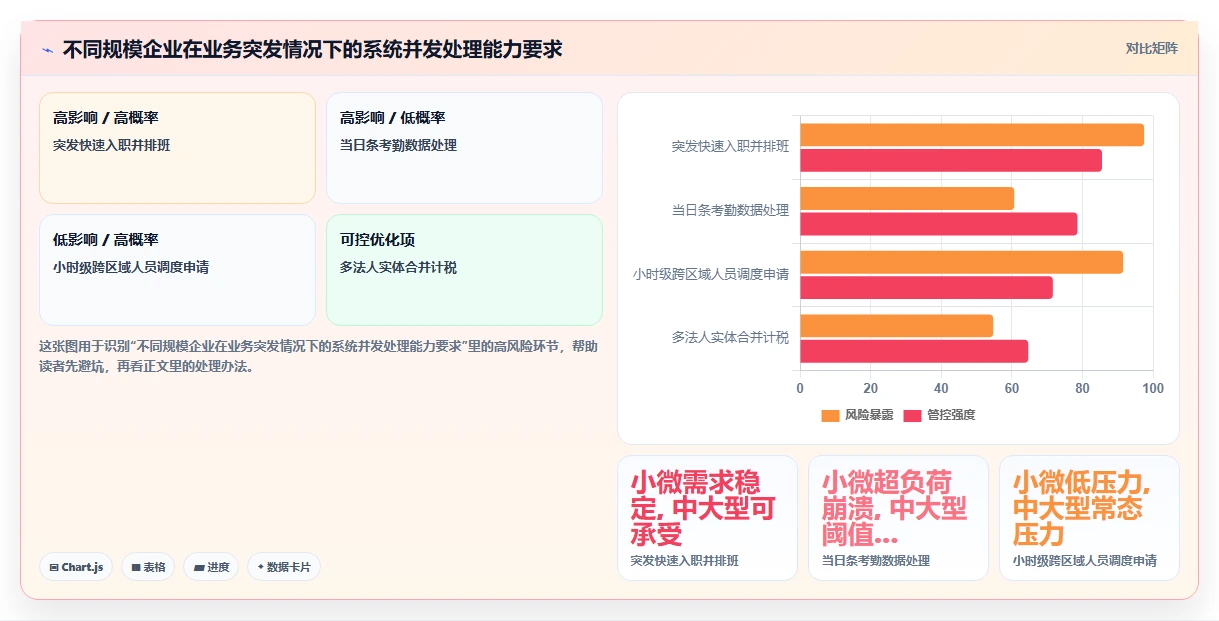This screenshot has width=1219, height=621.
Task: Open the 小微低压力, 中大型常态压力 data card
Action: click(1089, 518)
